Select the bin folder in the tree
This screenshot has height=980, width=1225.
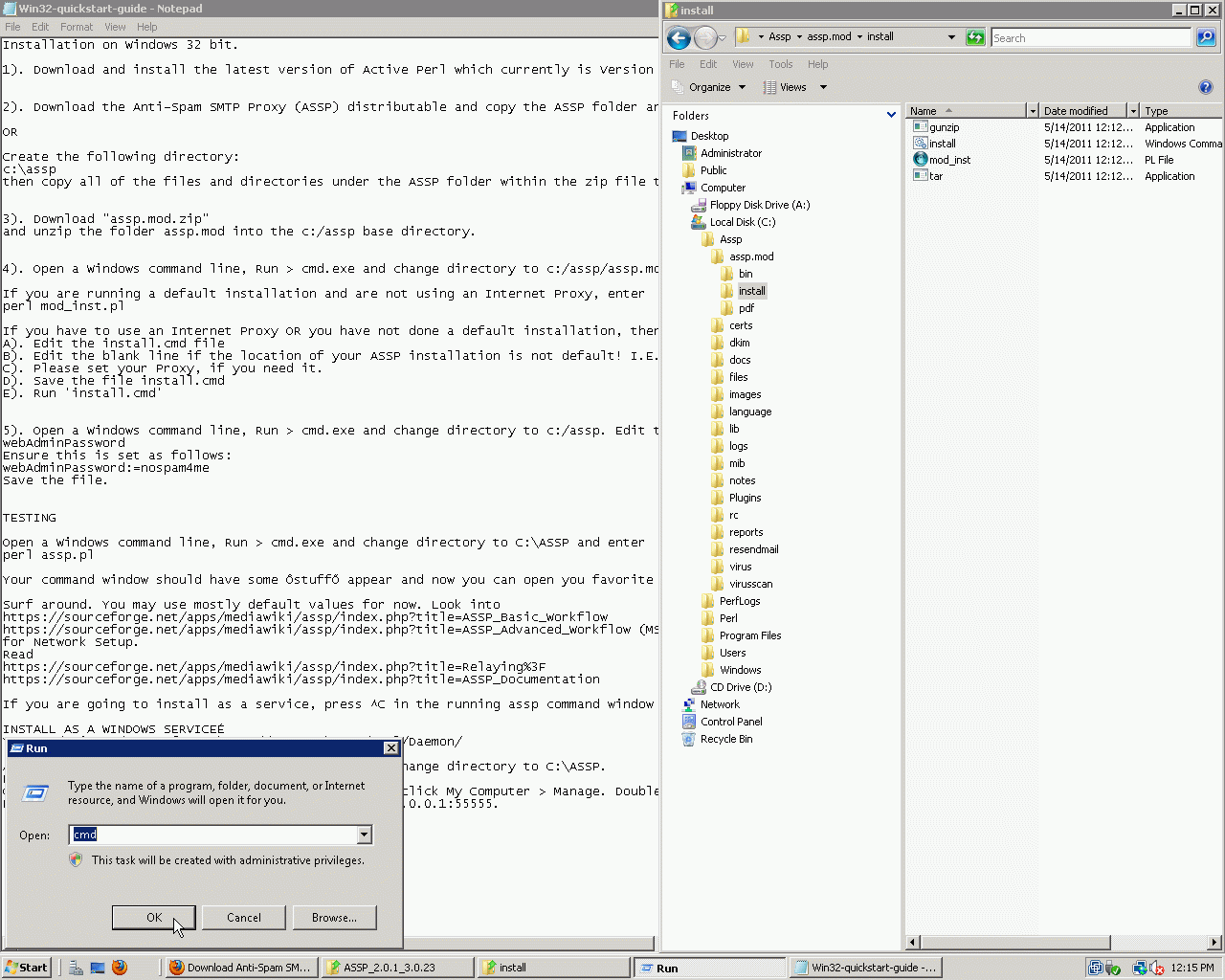pos(746,274)
